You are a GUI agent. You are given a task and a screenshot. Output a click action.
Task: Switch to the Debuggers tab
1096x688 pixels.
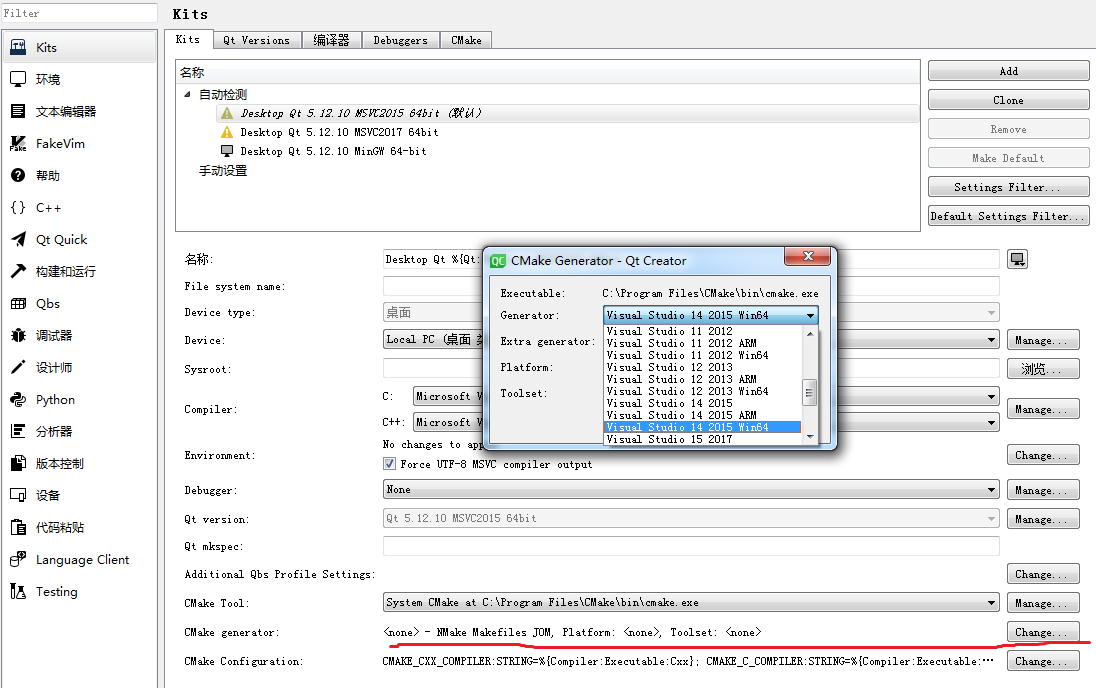coord(401,41)
